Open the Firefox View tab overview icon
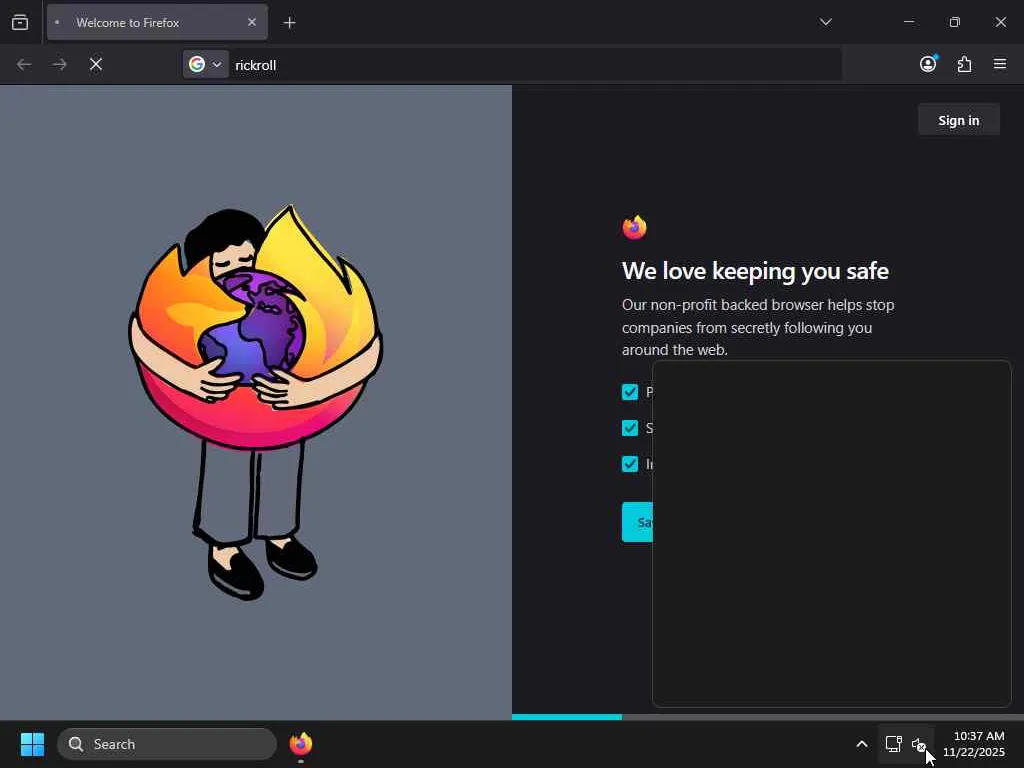 (20, 22)
